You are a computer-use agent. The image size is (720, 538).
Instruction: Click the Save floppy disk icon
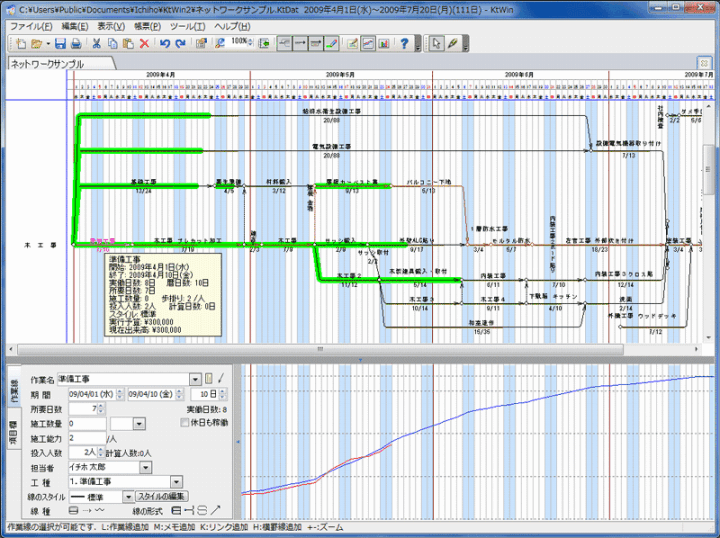60,44
